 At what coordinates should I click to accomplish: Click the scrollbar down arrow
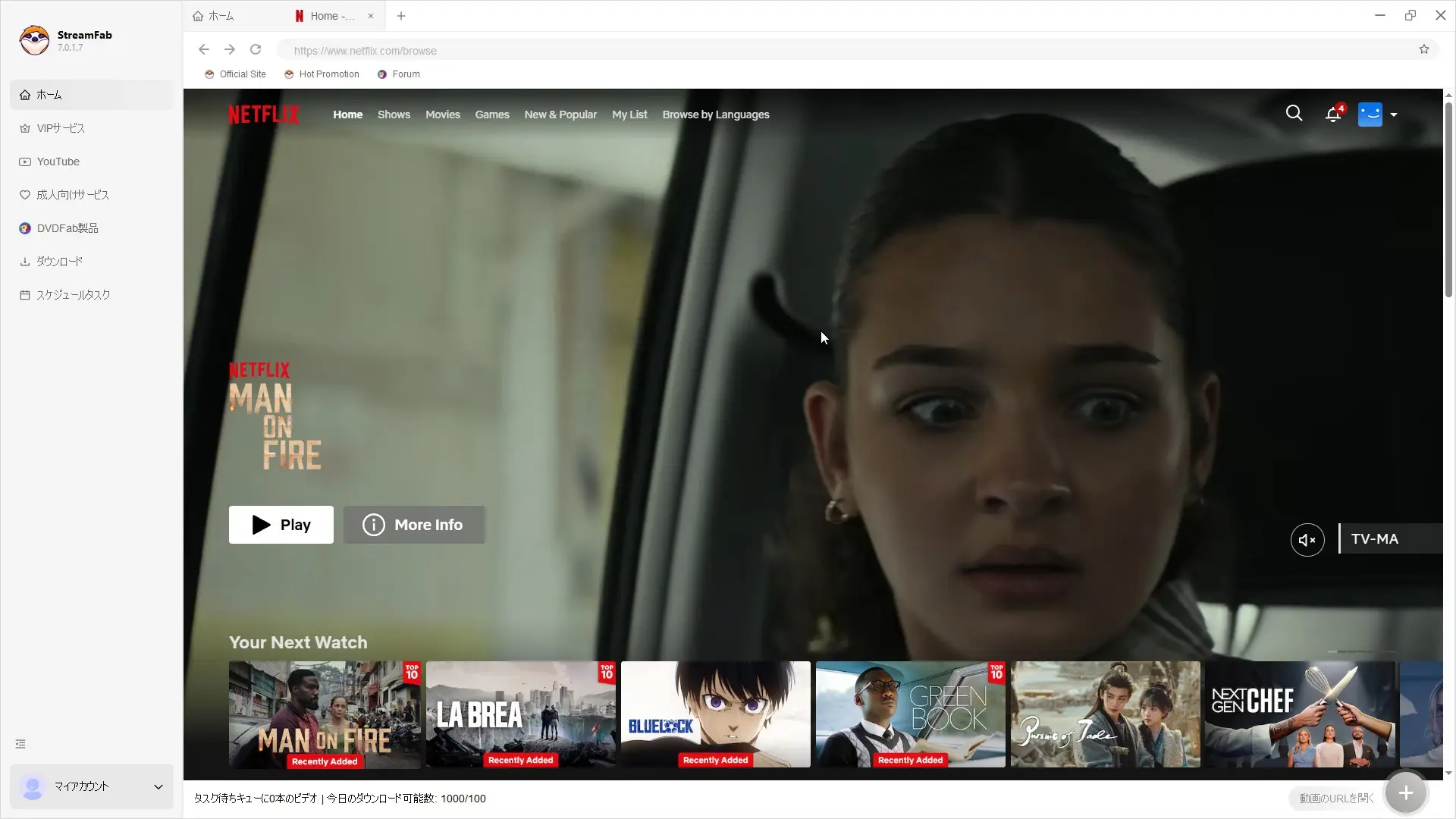[1448, 773]
